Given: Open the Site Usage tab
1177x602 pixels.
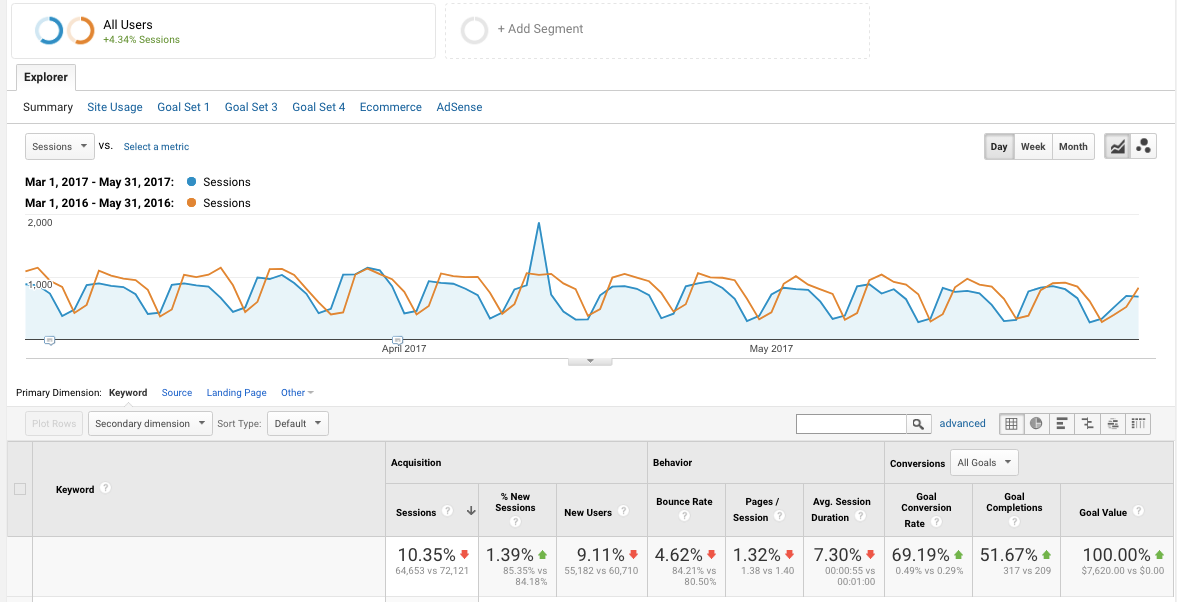Looking at the screenshot, I should 115,107.
